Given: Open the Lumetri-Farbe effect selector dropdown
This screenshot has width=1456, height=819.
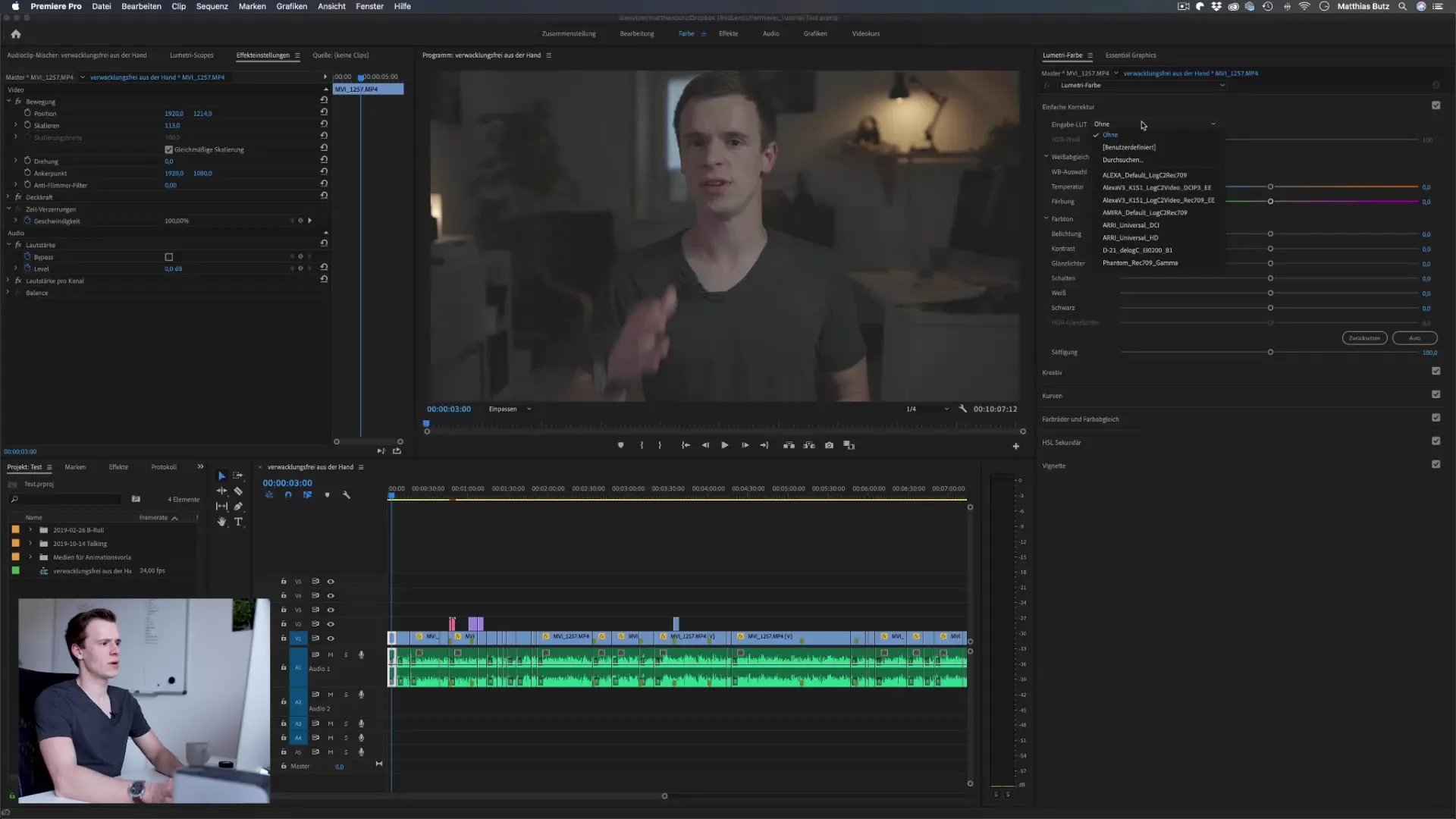Looking at the screenshot, I should pos(1142,86).
